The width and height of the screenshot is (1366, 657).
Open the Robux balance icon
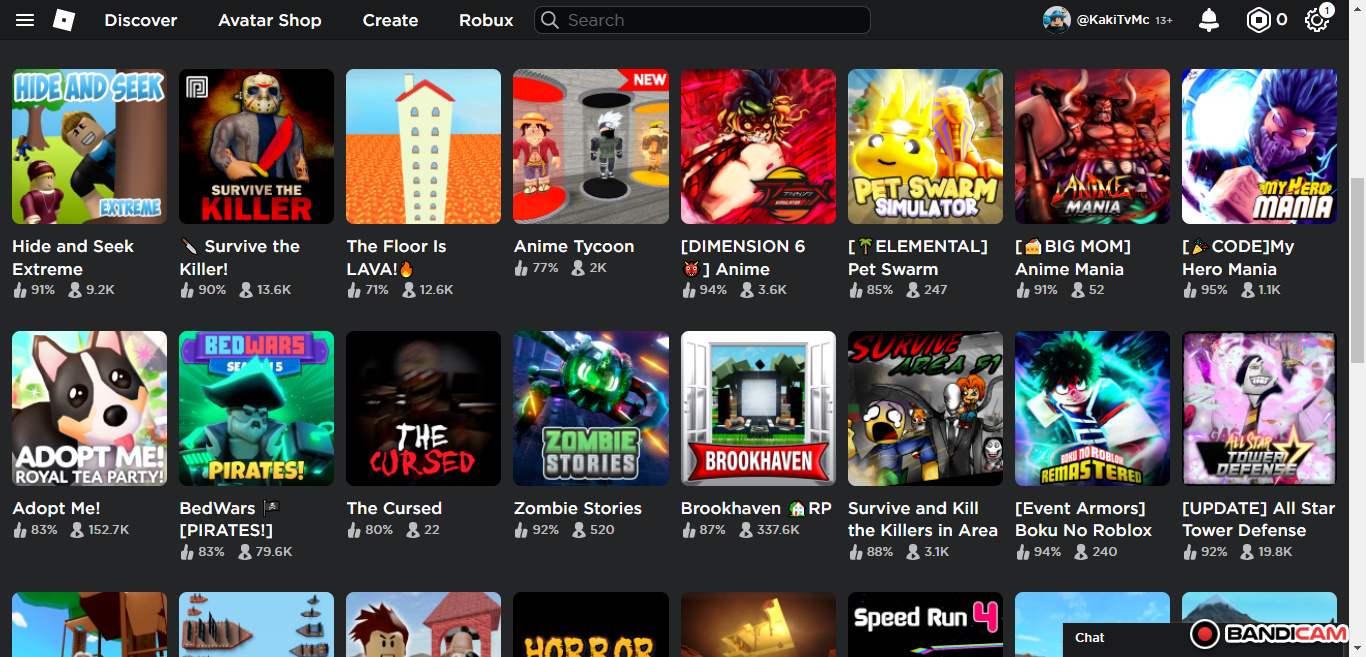[1258, 20]
